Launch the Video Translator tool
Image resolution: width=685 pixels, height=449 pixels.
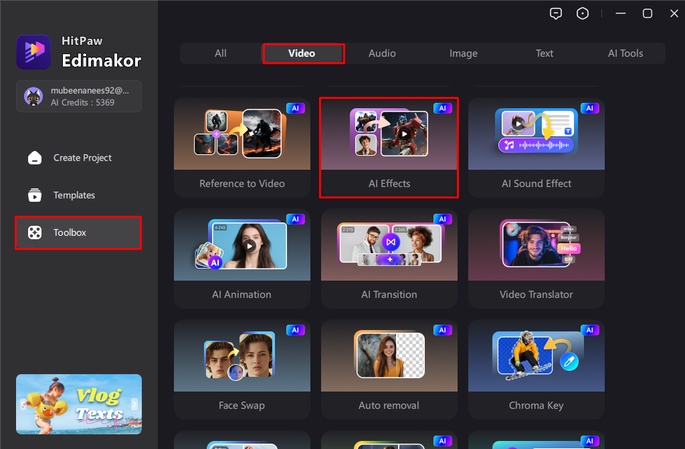pyautogui.click(x=536, y=258)
